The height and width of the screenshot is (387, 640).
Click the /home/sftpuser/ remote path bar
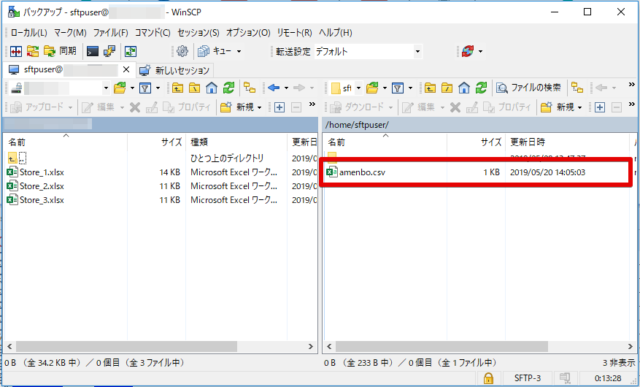(480, 125)
